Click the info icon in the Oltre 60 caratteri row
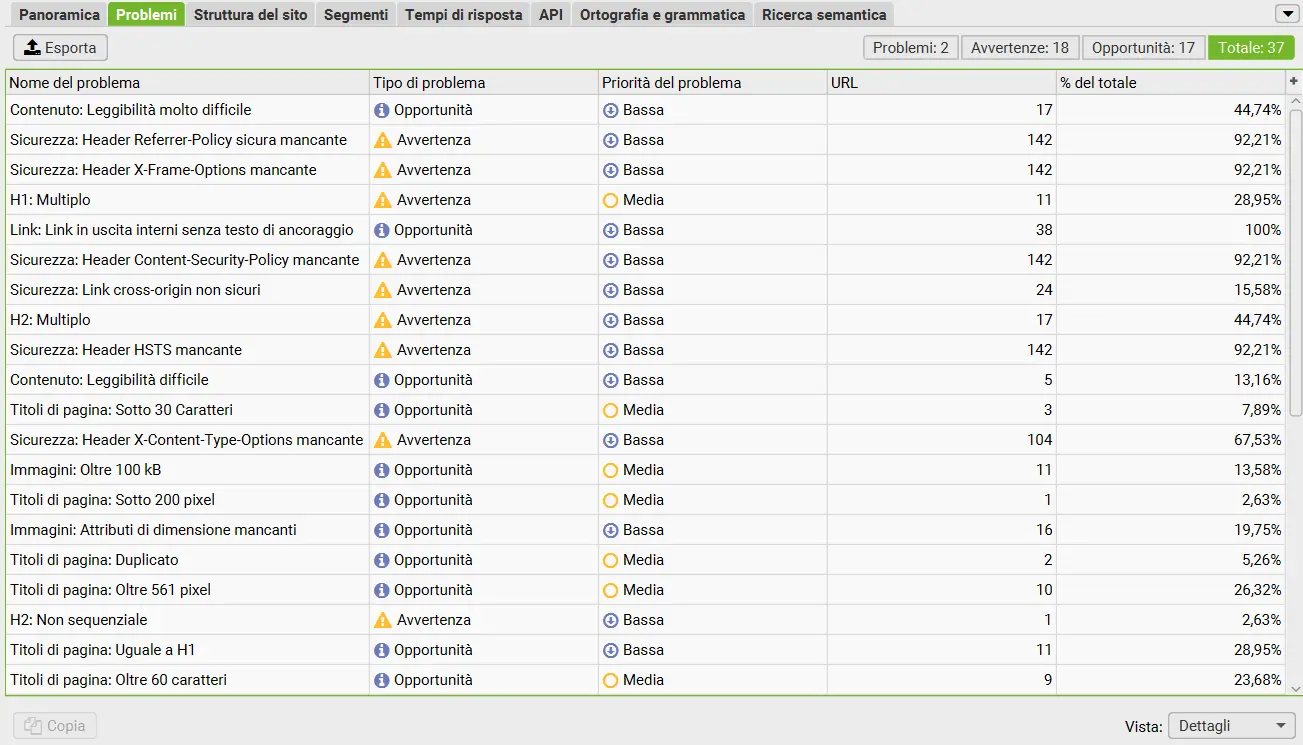 click(382, 680)
